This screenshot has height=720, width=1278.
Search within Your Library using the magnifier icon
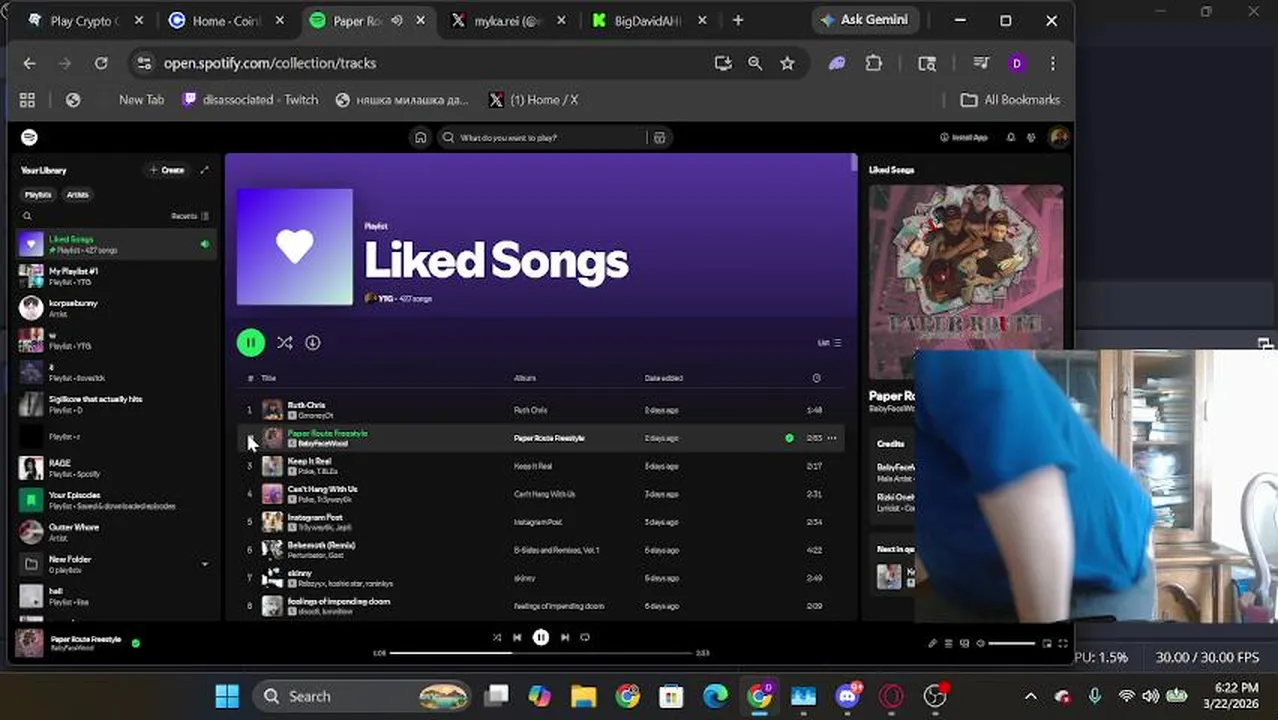[x=27, y=216]
